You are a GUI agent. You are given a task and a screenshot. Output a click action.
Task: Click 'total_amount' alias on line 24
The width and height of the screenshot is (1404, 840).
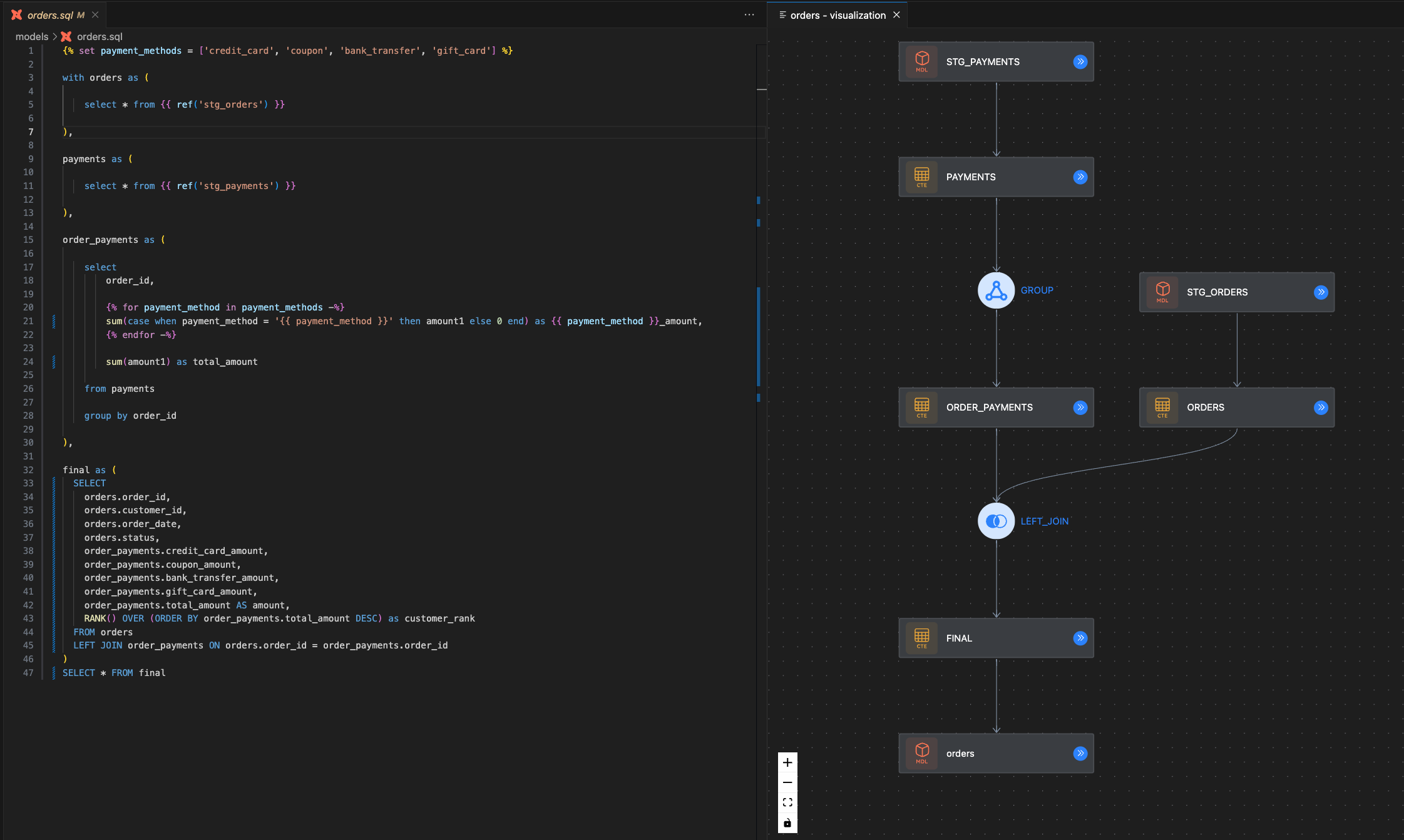[x=225, y=362]
